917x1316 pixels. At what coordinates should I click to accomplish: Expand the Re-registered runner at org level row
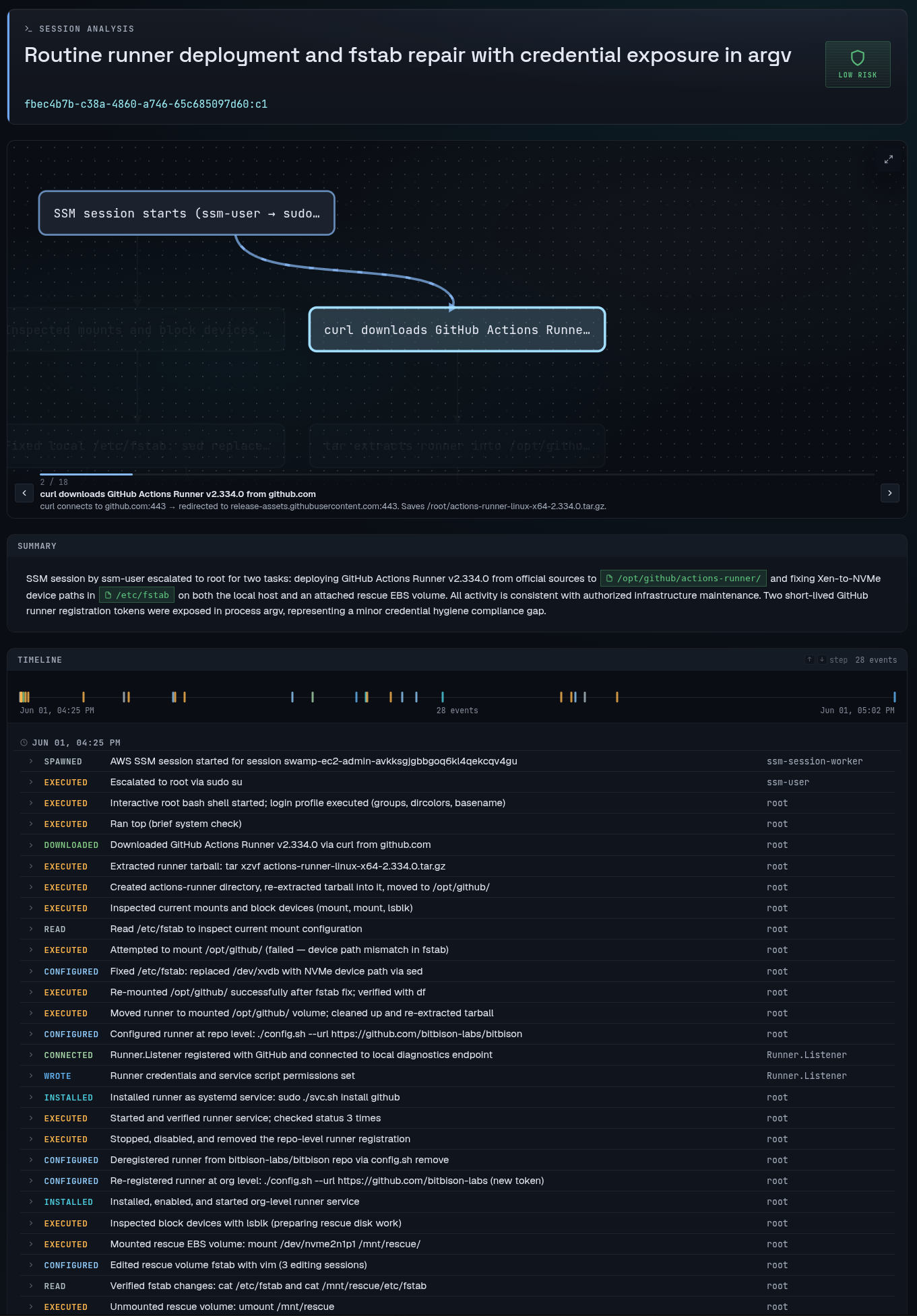point(457,1181)
